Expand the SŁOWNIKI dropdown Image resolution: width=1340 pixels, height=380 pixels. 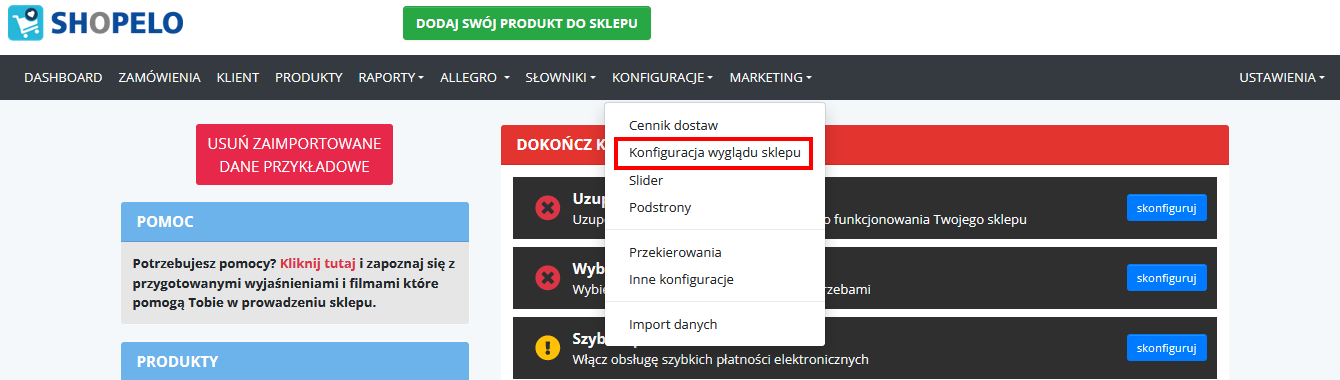tap(560, 77)
